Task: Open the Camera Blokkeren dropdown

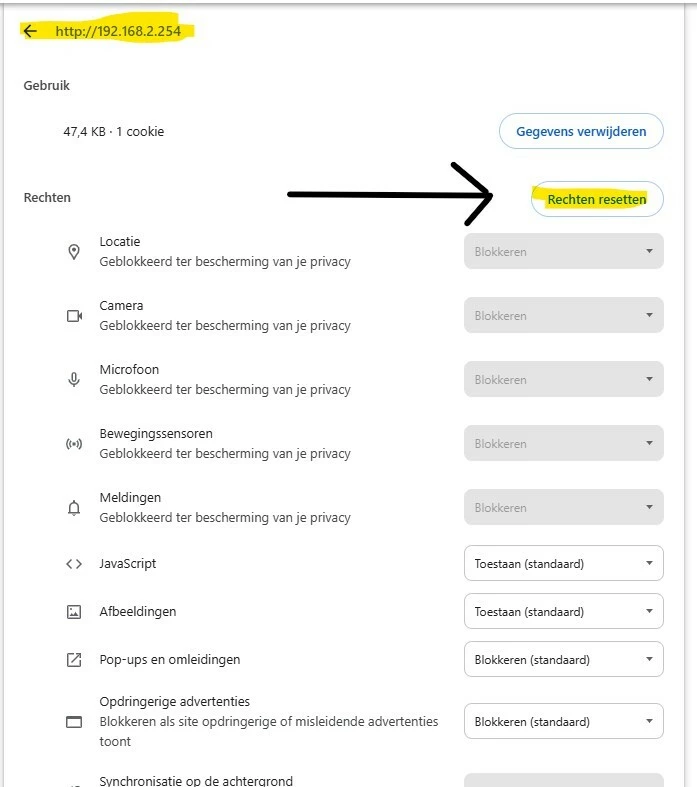Action: pyautogui.click(x=564, y=315)
